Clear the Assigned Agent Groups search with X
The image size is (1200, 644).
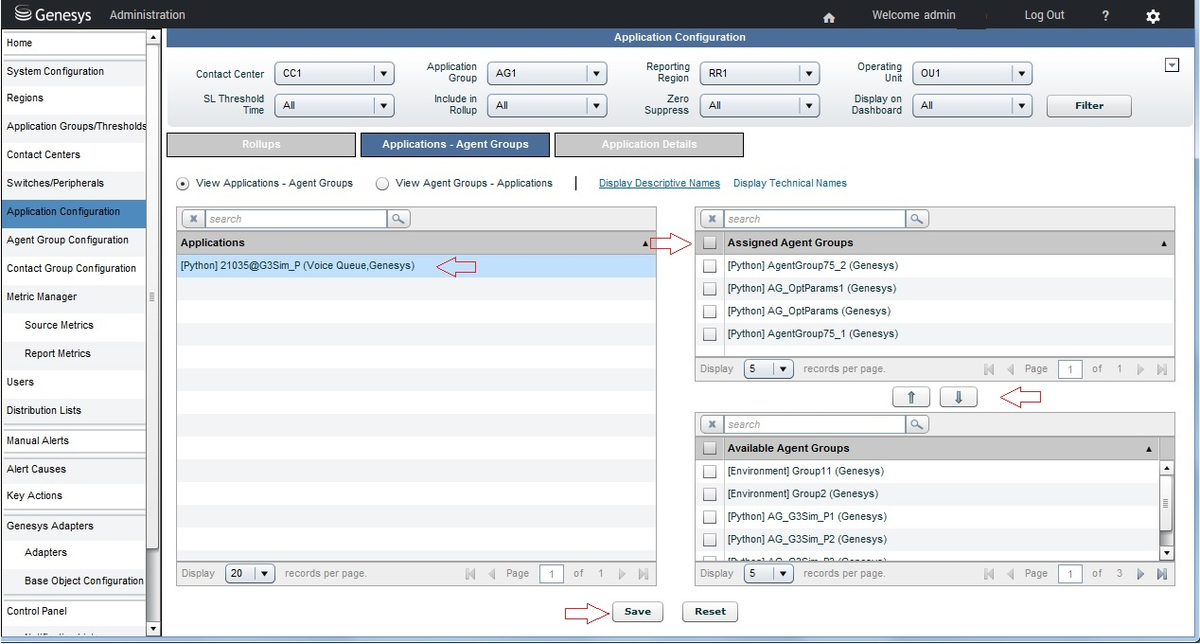click(712, 219)
